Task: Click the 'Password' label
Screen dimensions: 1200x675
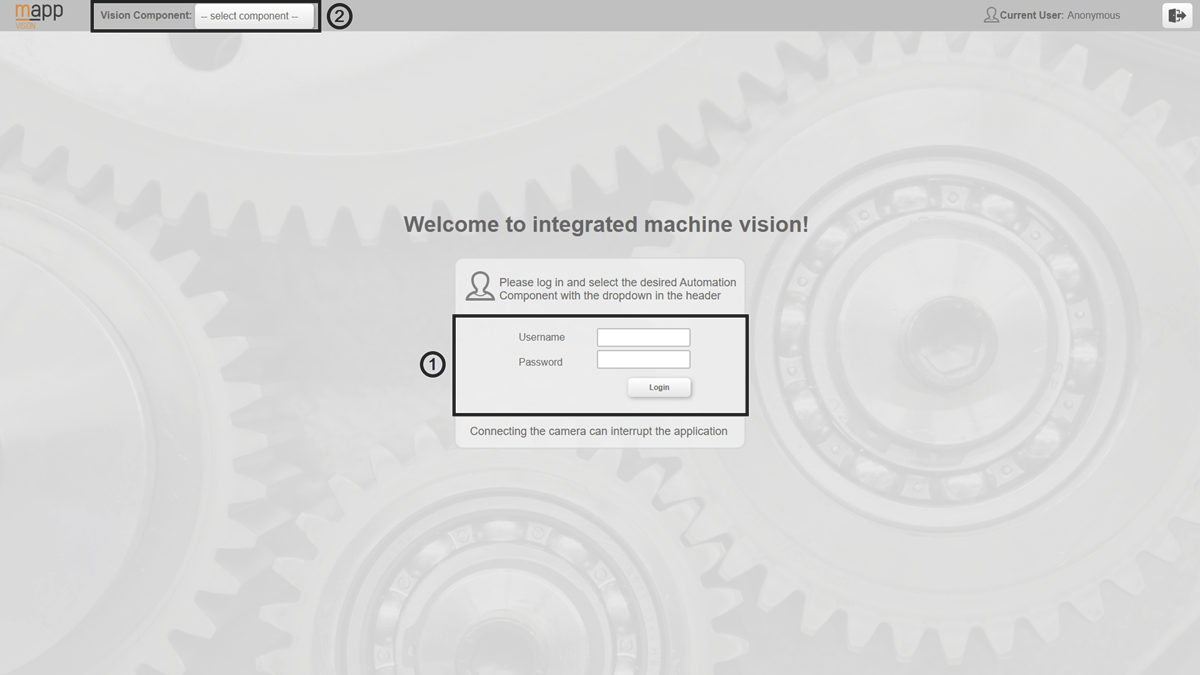Action: coord(541,362)
